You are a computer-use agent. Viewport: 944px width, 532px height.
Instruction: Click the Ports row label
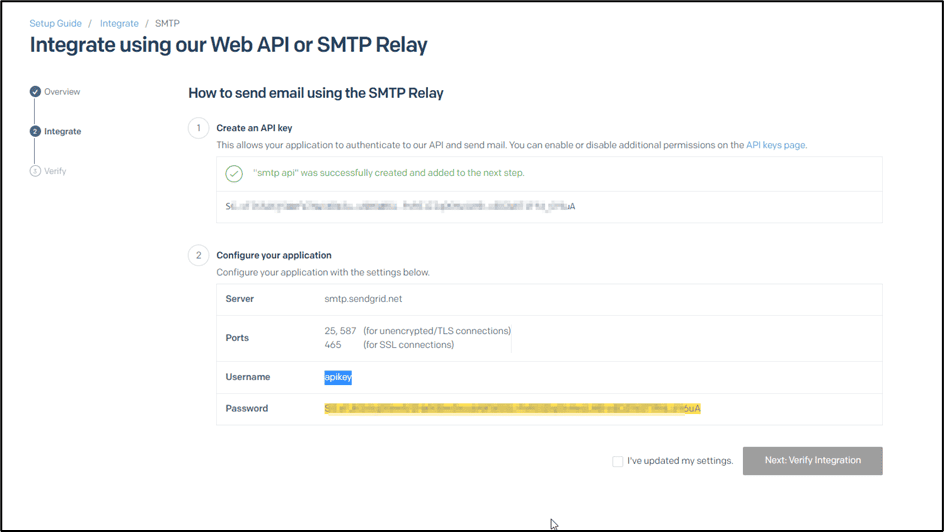(237, 338)
